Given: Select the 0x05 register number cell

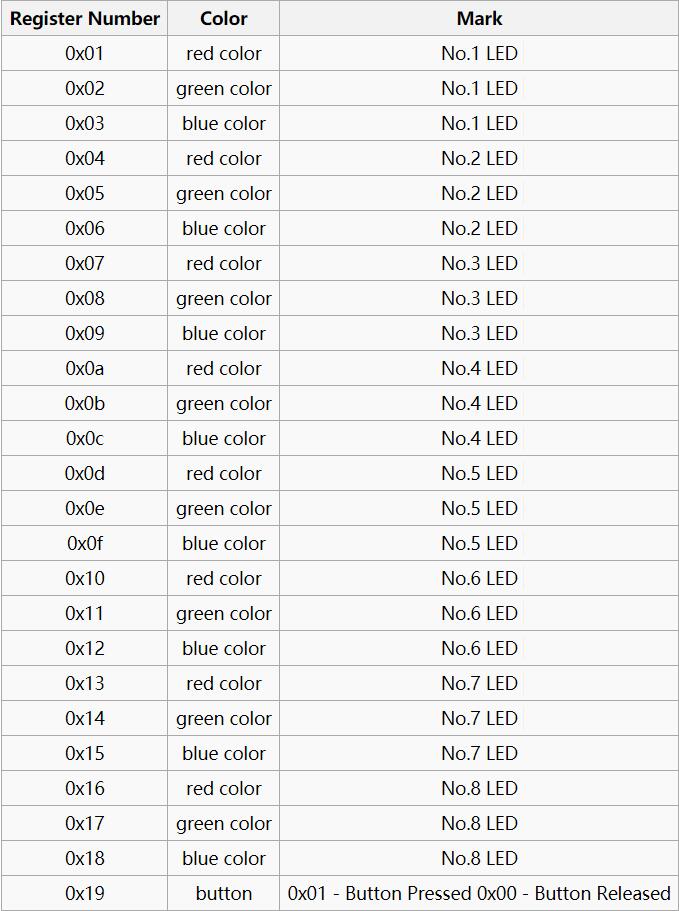Looking at the screenshot, I should click(85, 194).
